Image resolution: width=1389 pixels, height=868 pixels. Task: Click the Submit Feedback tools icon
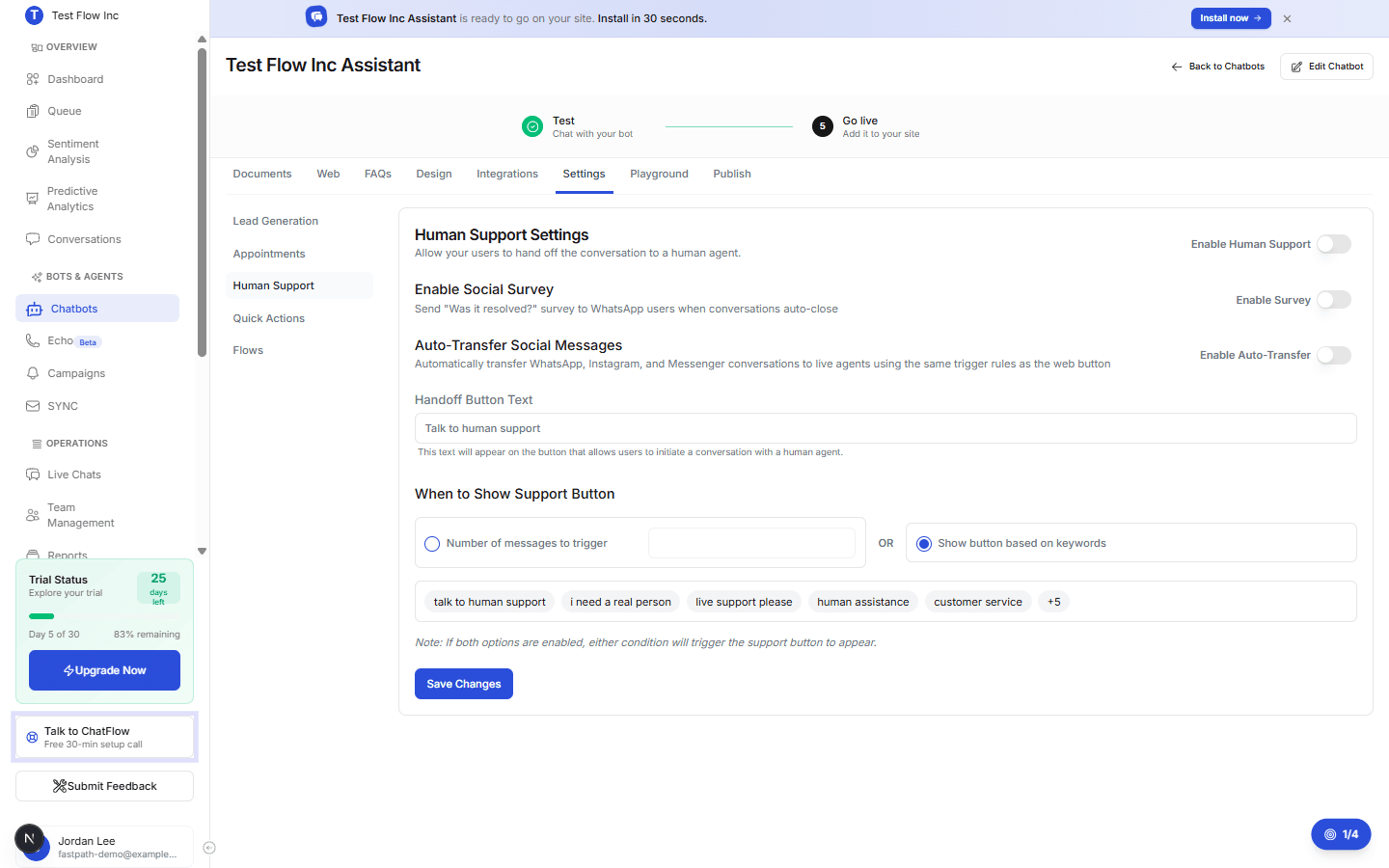(x=60, y=786)
